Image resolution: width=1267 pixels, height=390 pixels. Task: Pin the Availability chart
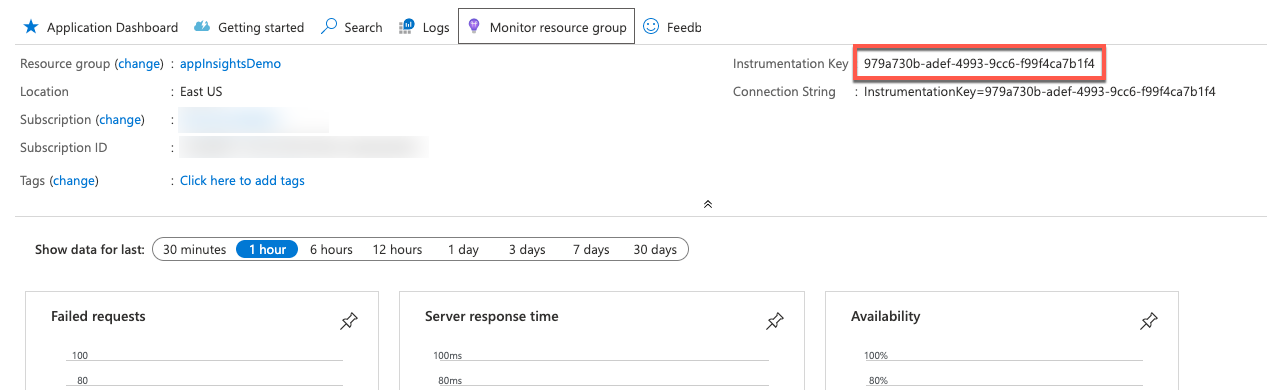pyautogui.click(x=1149, y=322)
